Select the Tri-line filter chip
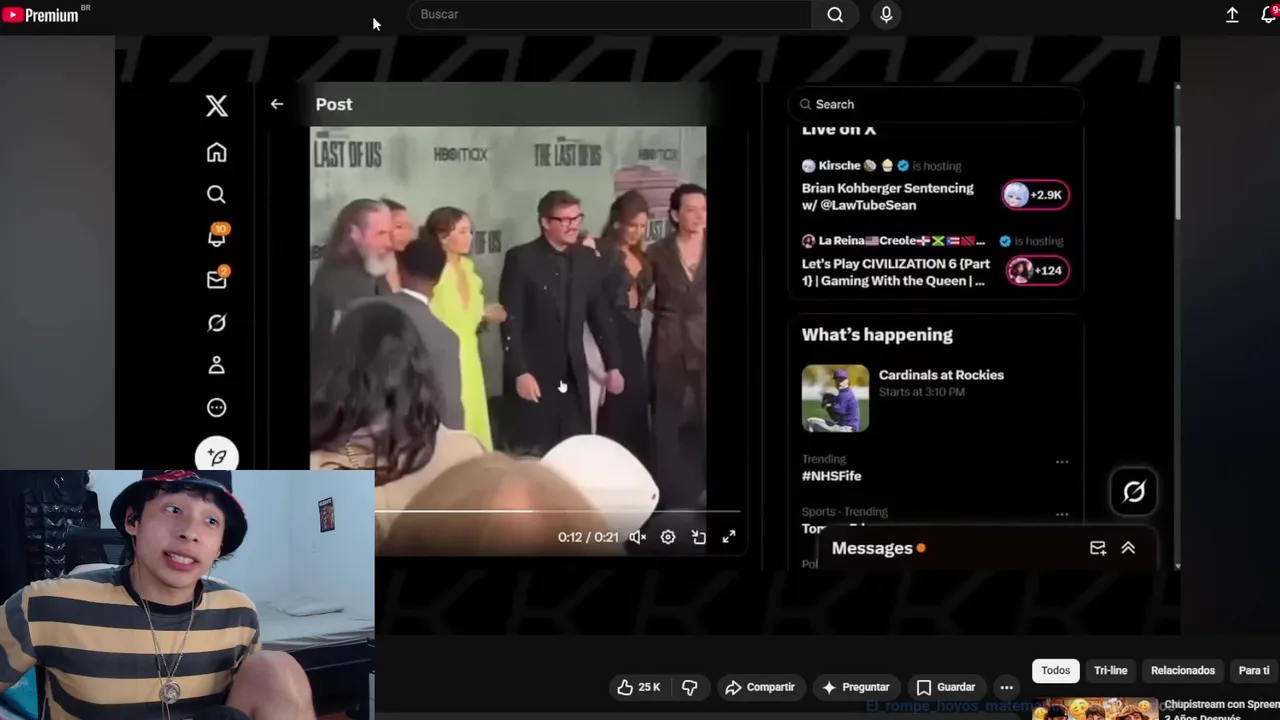This screenshot has width=1280, height=720. (1110, 671)
